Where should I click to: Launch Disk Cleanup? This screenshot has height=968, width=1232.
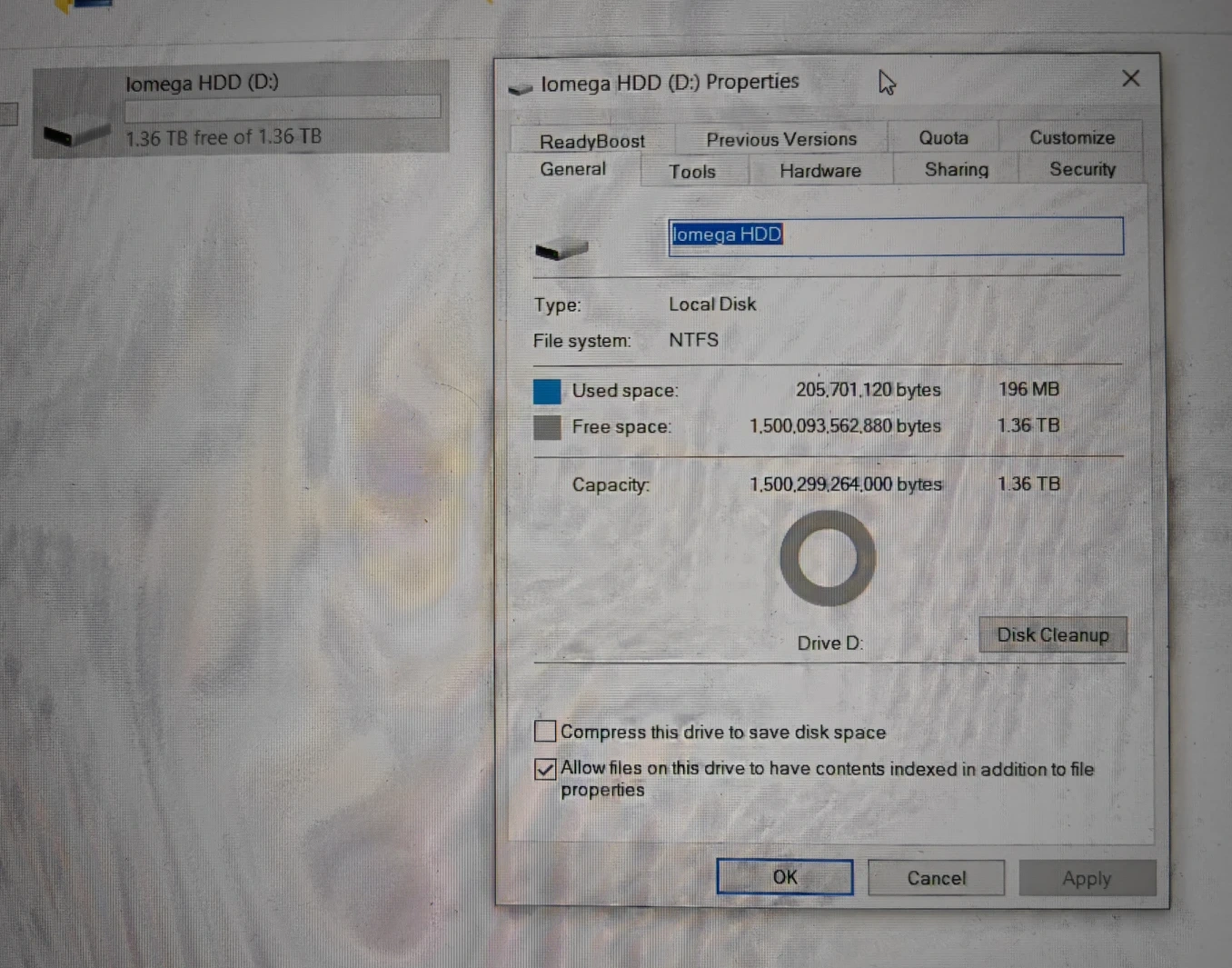pos(1053,634)
